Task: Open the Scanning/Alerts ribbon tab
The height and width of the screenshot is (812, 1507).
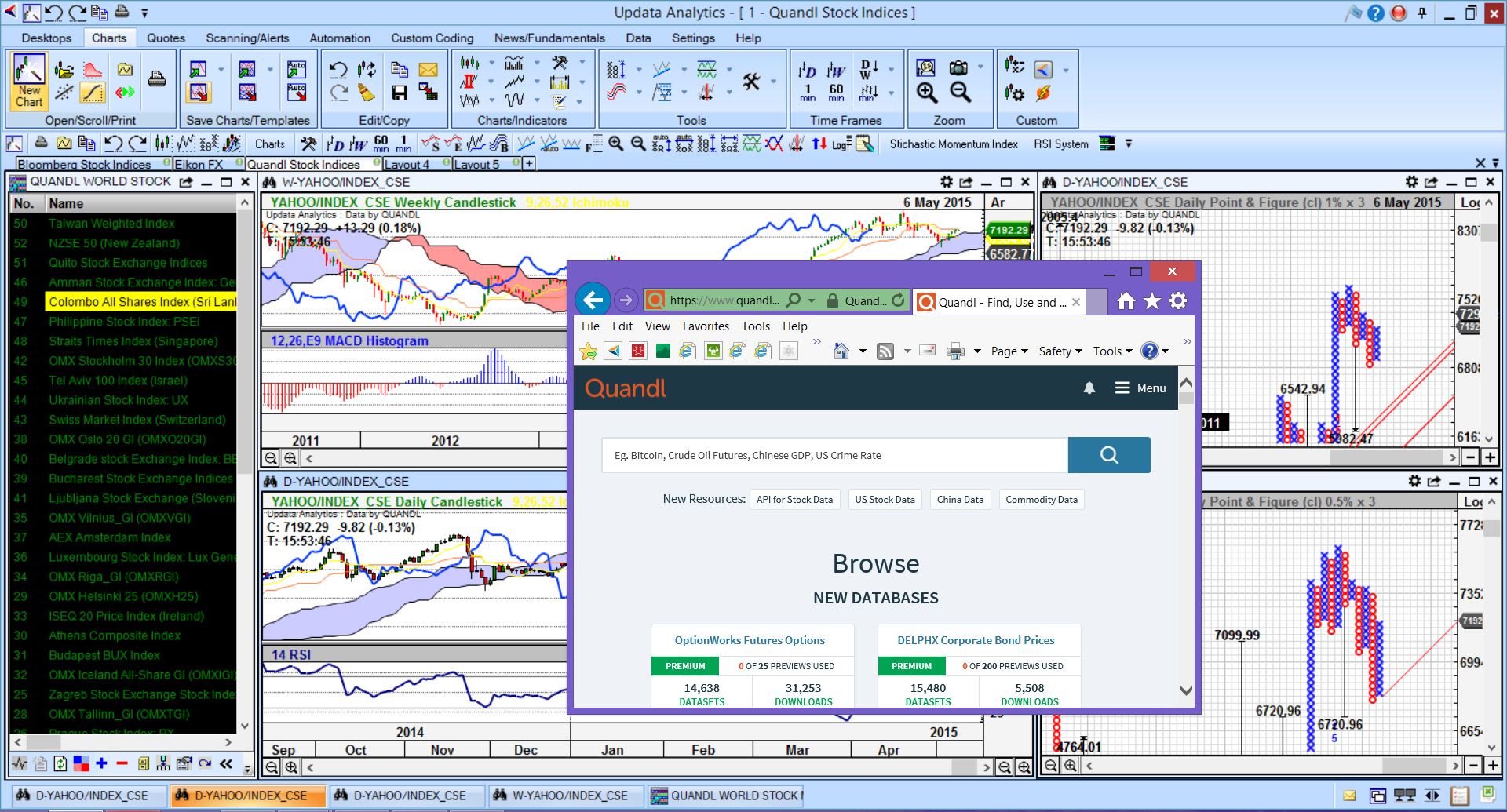Action: click(247, 38)
